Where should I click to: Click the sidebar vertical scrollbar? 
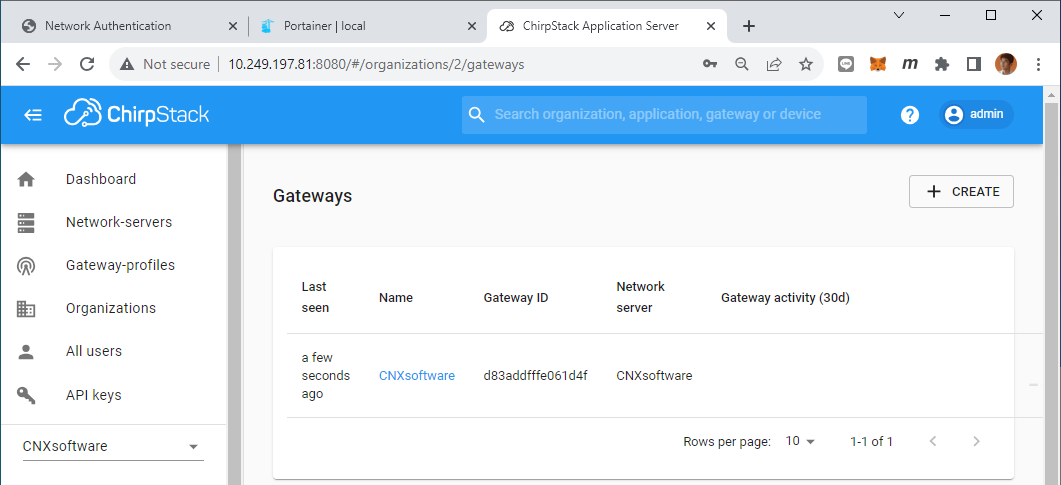tap(234, 314)
